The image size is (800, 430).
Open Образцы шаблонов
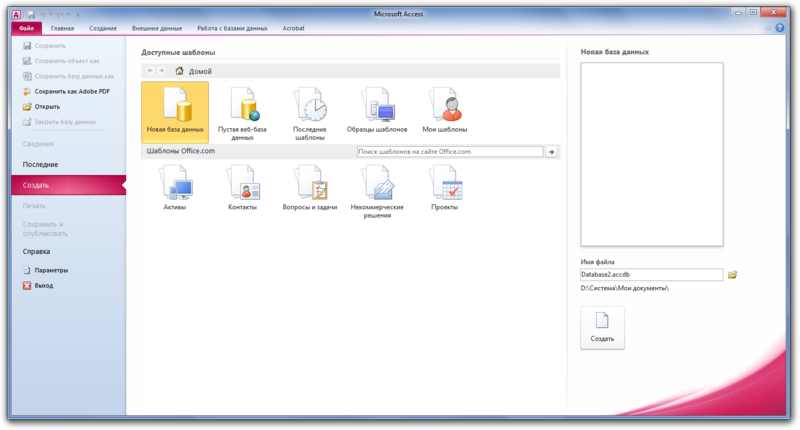377,110
